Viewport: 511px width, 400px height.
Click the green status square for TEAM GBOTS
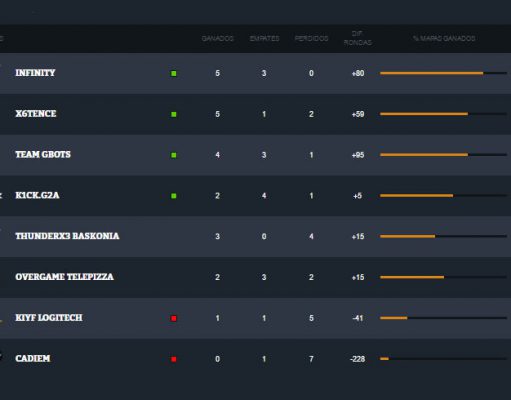coord(174,155)
